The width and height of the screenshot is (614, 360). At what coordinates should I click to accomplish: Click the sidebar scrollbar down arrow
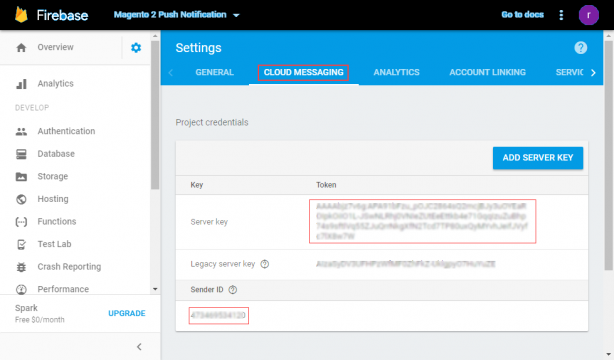155,289
